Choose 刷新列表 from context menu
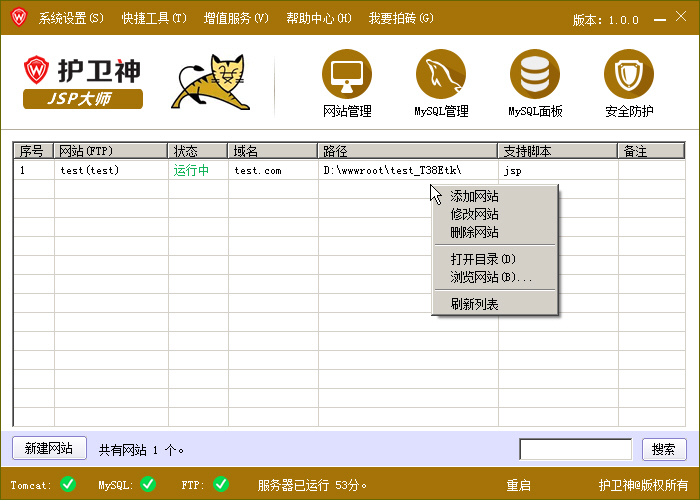Screen dimensions: 700x500 pyautogui.click(x=495, y=304)
